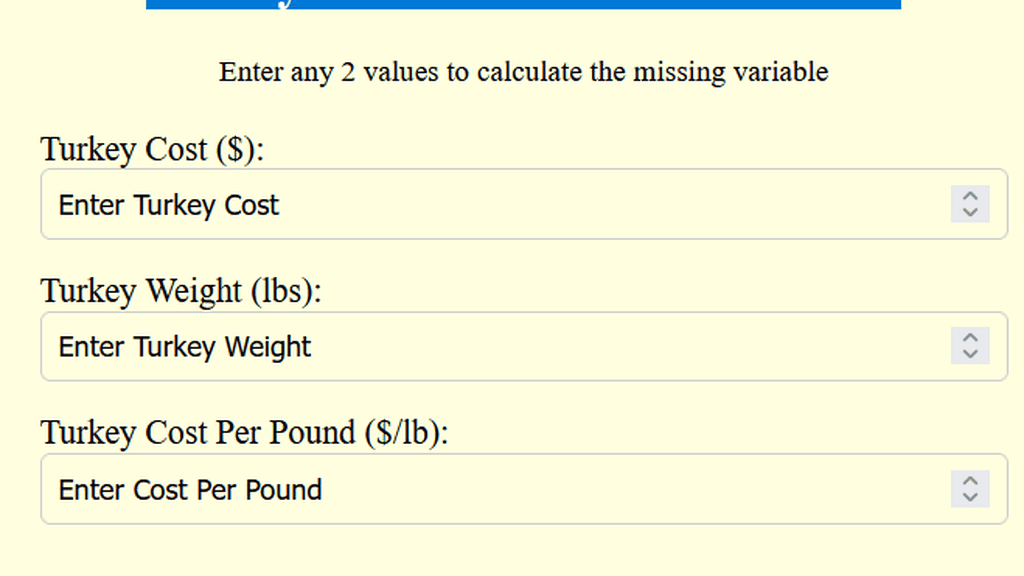The image size is (1024, 576).
Task: Click the Turkey Weight (lbs) label
Action: point(165,291)
